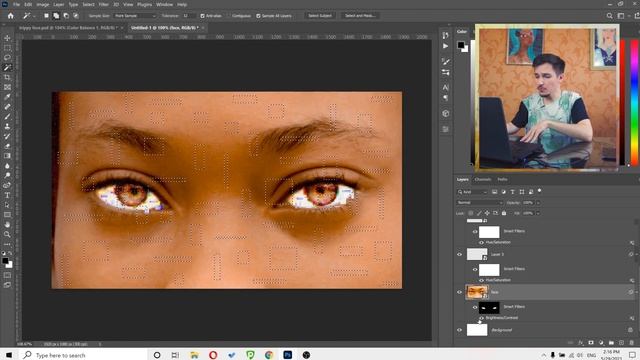Select the Pen tool
Screen dimensions: 640x360
(x=7, y=185)
